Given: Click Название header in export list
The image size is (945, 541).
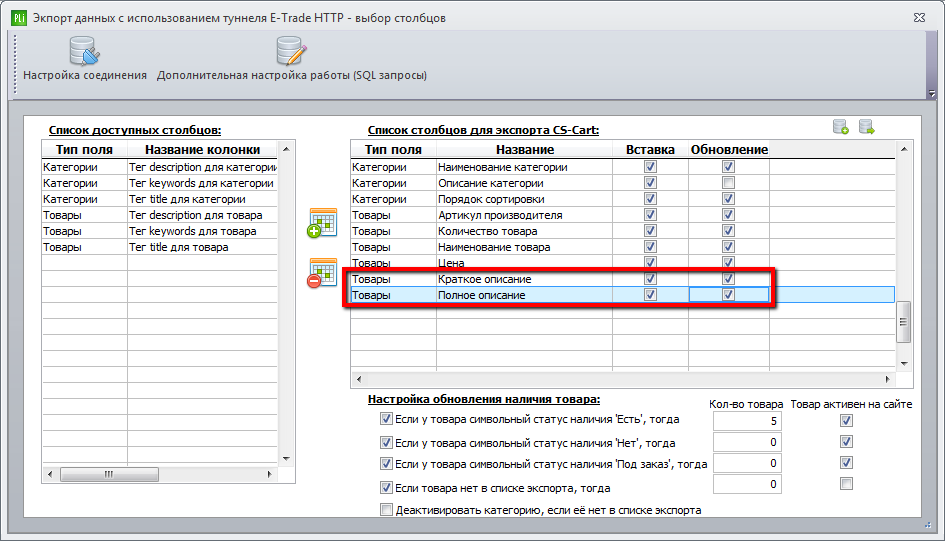Looking at the screenshot, I should 524,149.
